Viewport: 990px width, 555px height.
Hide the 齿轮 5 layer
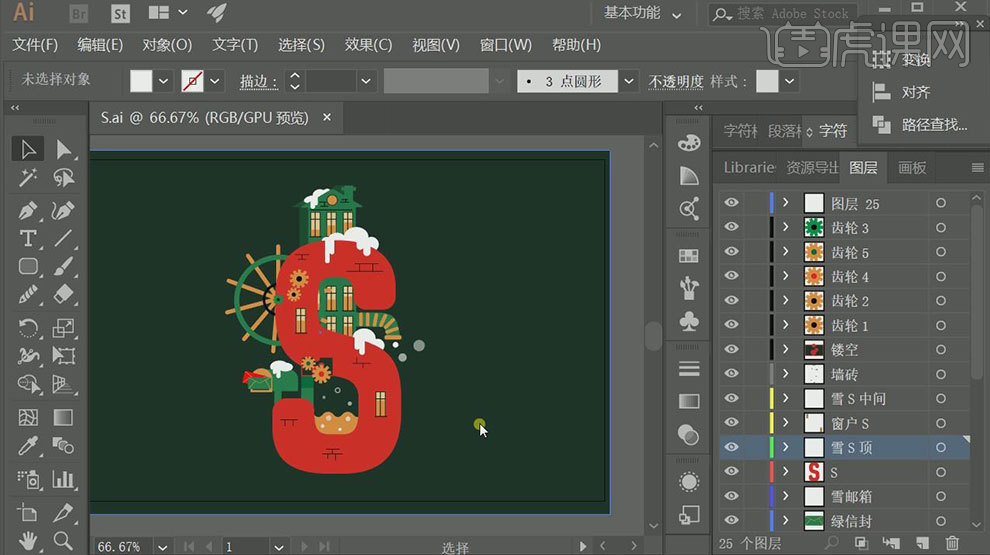(x=731, y=251)
